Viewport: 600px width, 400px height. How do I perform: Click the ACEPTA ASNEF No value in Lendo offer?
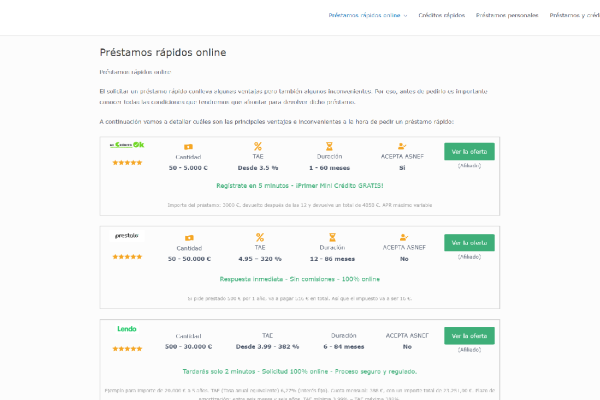[407, 346]
